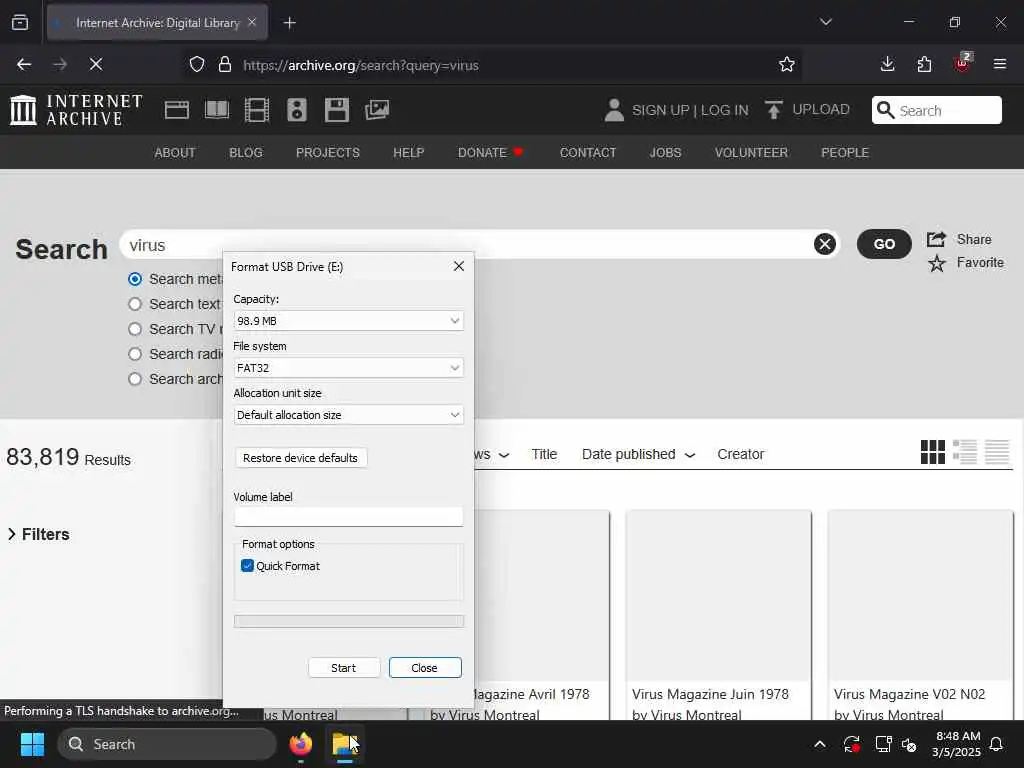1024x768 pixels.
Task: Go back to previous page
Action: [24, 64]
